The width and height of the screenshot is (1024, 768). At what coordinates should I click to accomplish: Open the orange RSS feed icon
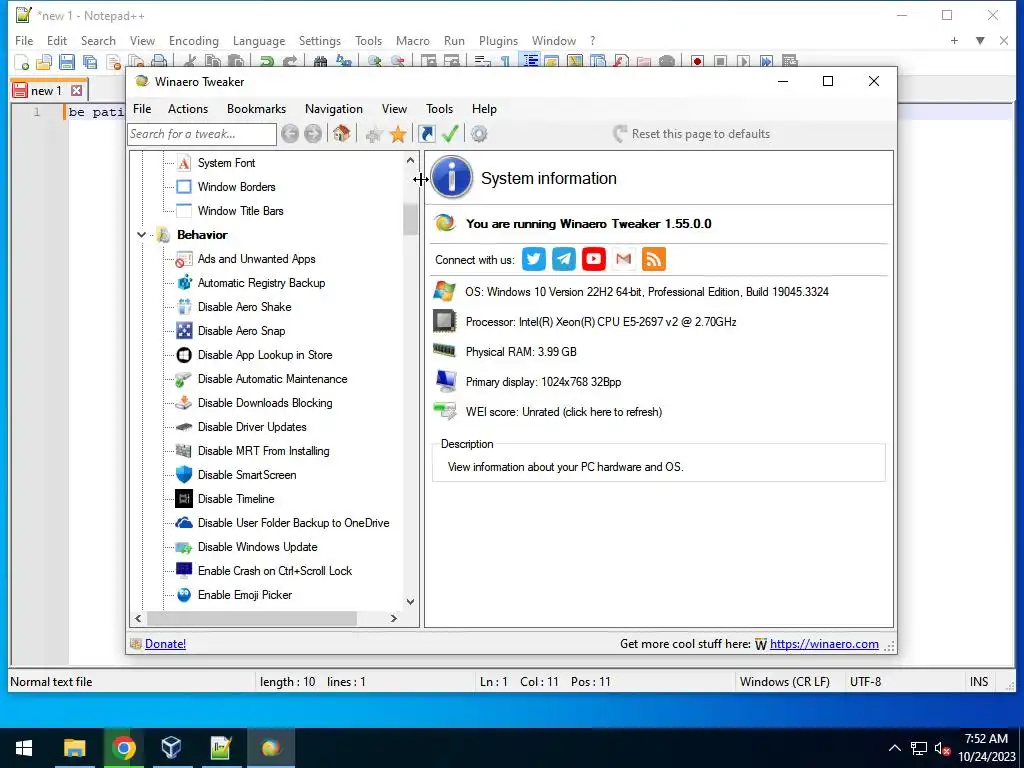pos(654,259)
